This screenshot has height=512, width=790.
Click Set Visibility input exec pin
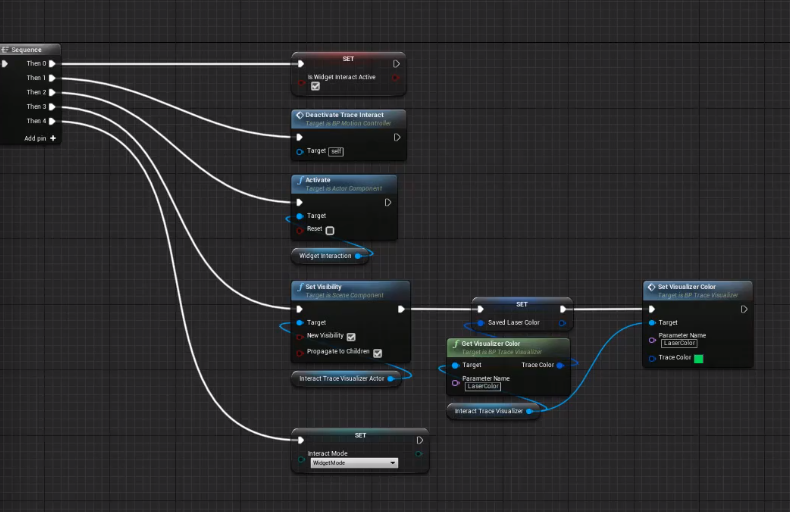point(300,309)
